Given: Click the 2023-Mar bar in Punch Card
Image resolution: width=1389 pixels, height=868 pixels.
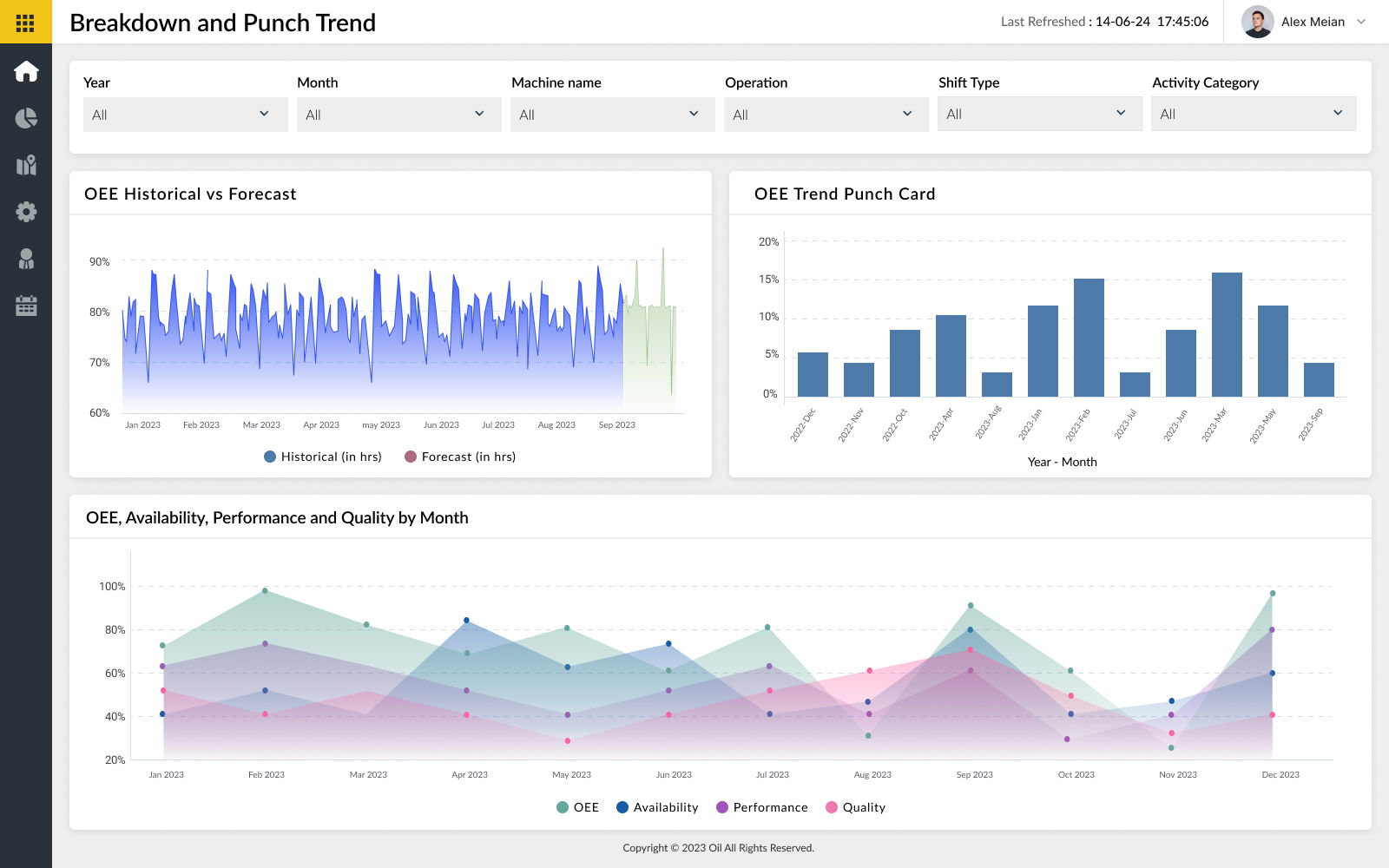Looking at the screenshot, I should 1227,334.
